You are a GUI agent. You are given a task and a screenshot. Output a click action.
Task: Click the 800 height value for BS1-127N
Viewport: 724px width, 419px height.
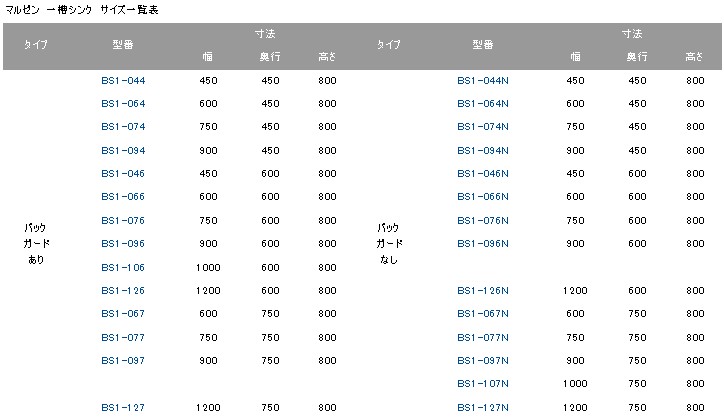click(x=695, y=408)
